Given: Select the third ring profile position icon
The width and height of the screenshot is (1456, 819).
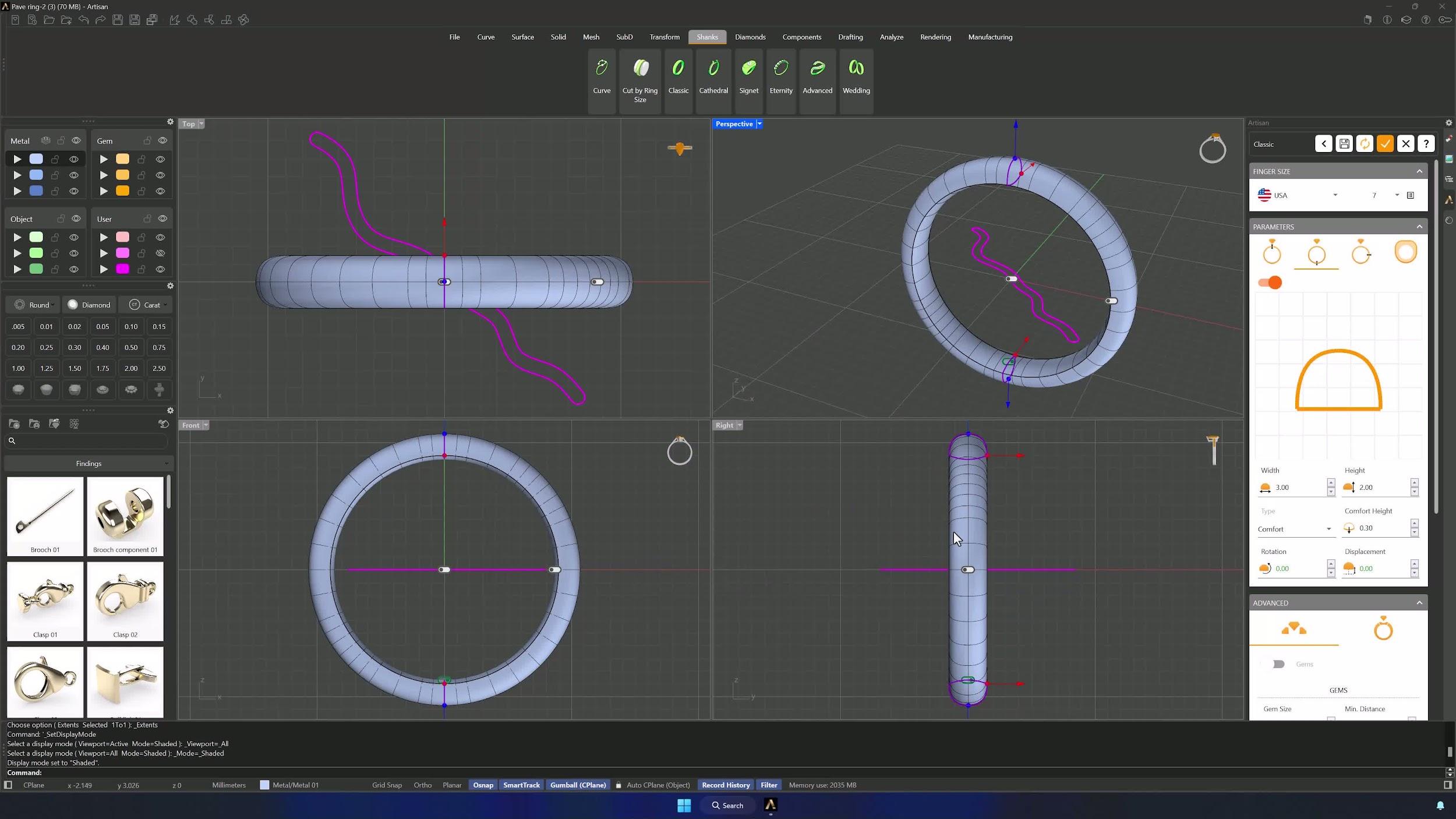Looking at the screenshot, I should click(x=1361, y=252).
